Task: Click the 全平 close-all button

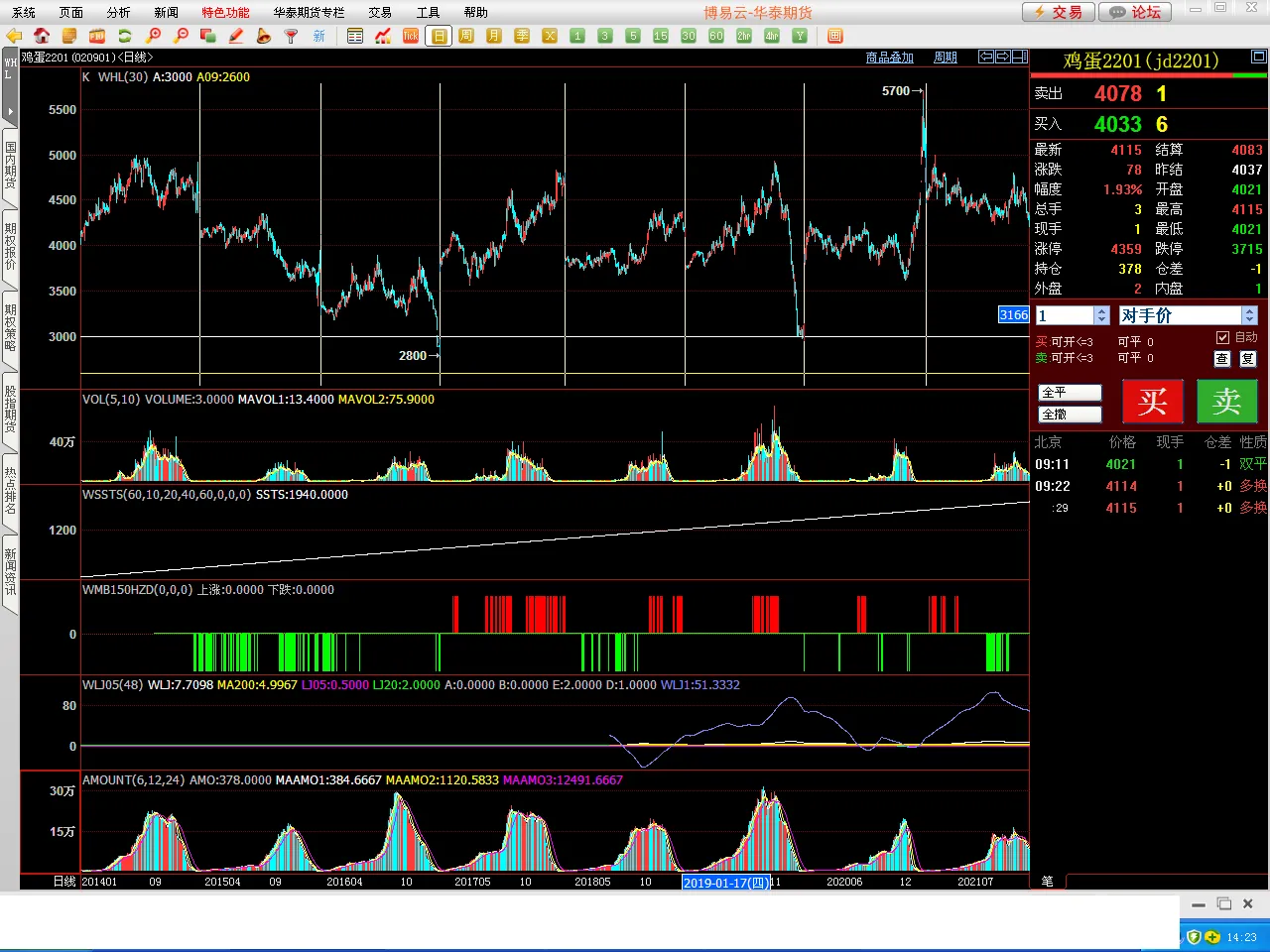Action: click(x=1070, y=393)
